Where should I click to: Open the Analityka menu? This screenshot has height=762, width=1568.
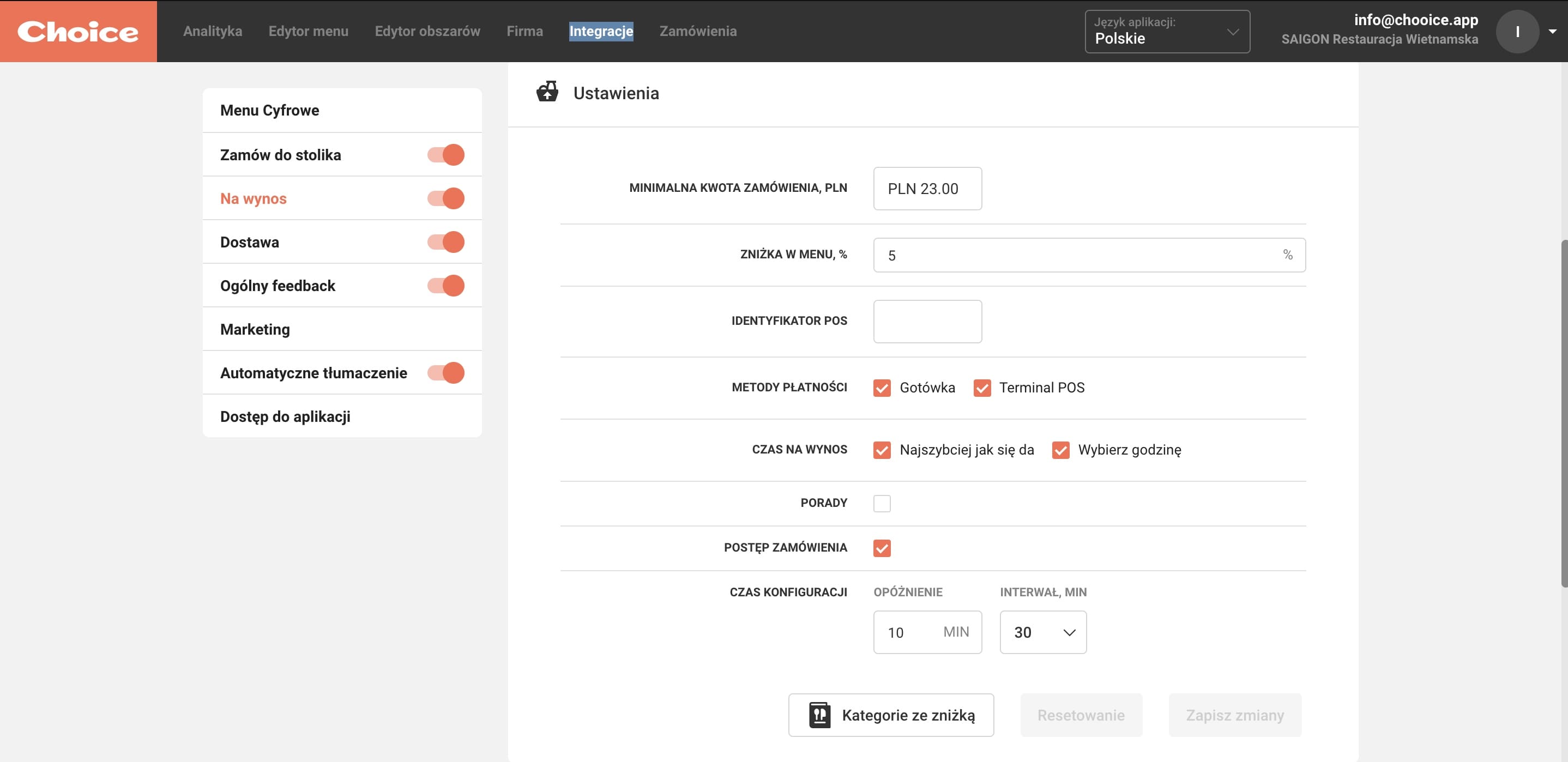click(213, 31)
